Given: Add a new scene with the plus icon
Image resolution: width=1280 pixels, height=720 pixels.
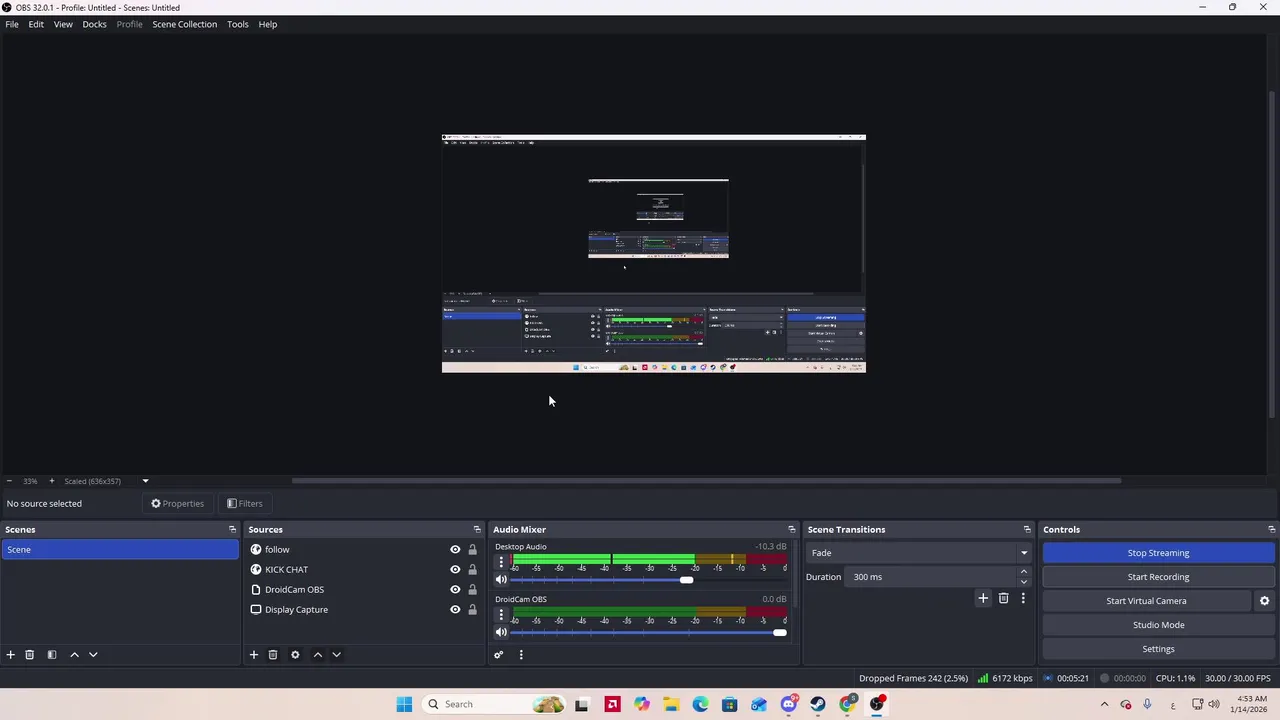Looking at the screenshot, I should [10, 655].
